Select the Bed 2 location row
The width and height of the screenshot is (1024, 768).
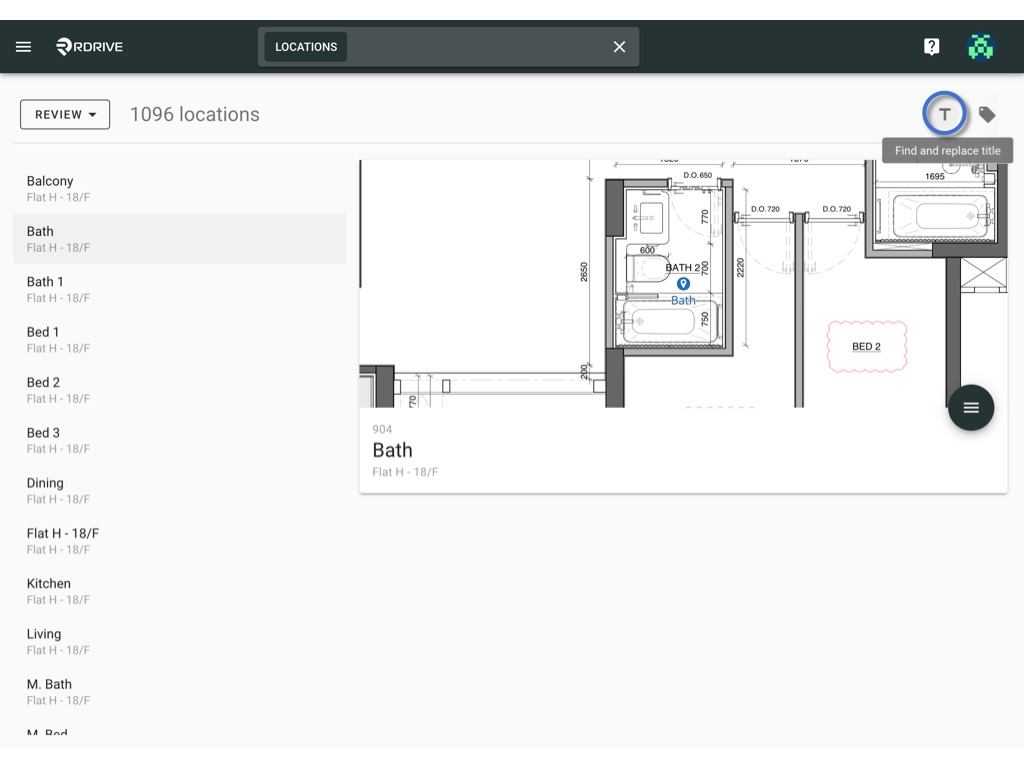pyautogui.click(x=180, y=390)
